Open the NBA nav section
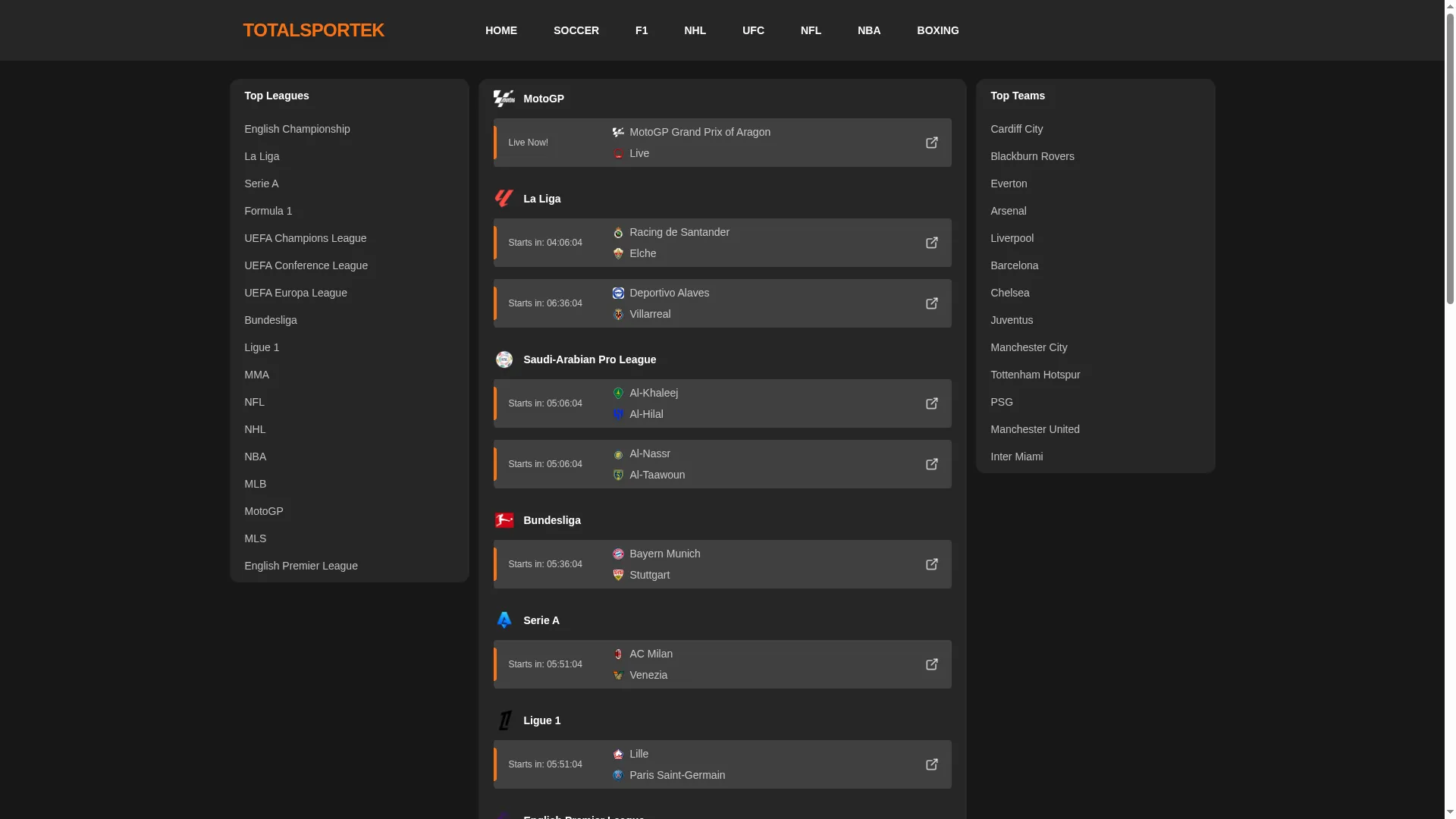 tap(869, 30)
